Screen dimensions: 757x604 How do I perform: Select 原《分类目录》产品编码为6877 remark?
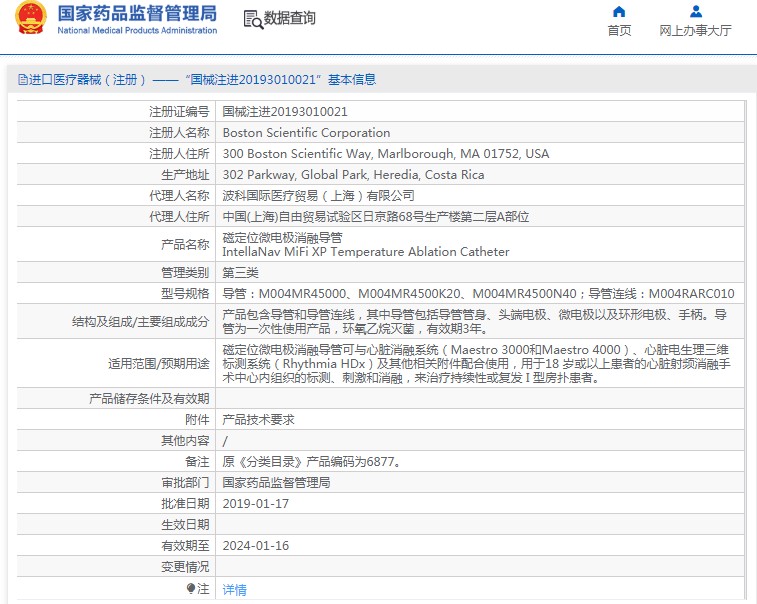tap(312, 462)
